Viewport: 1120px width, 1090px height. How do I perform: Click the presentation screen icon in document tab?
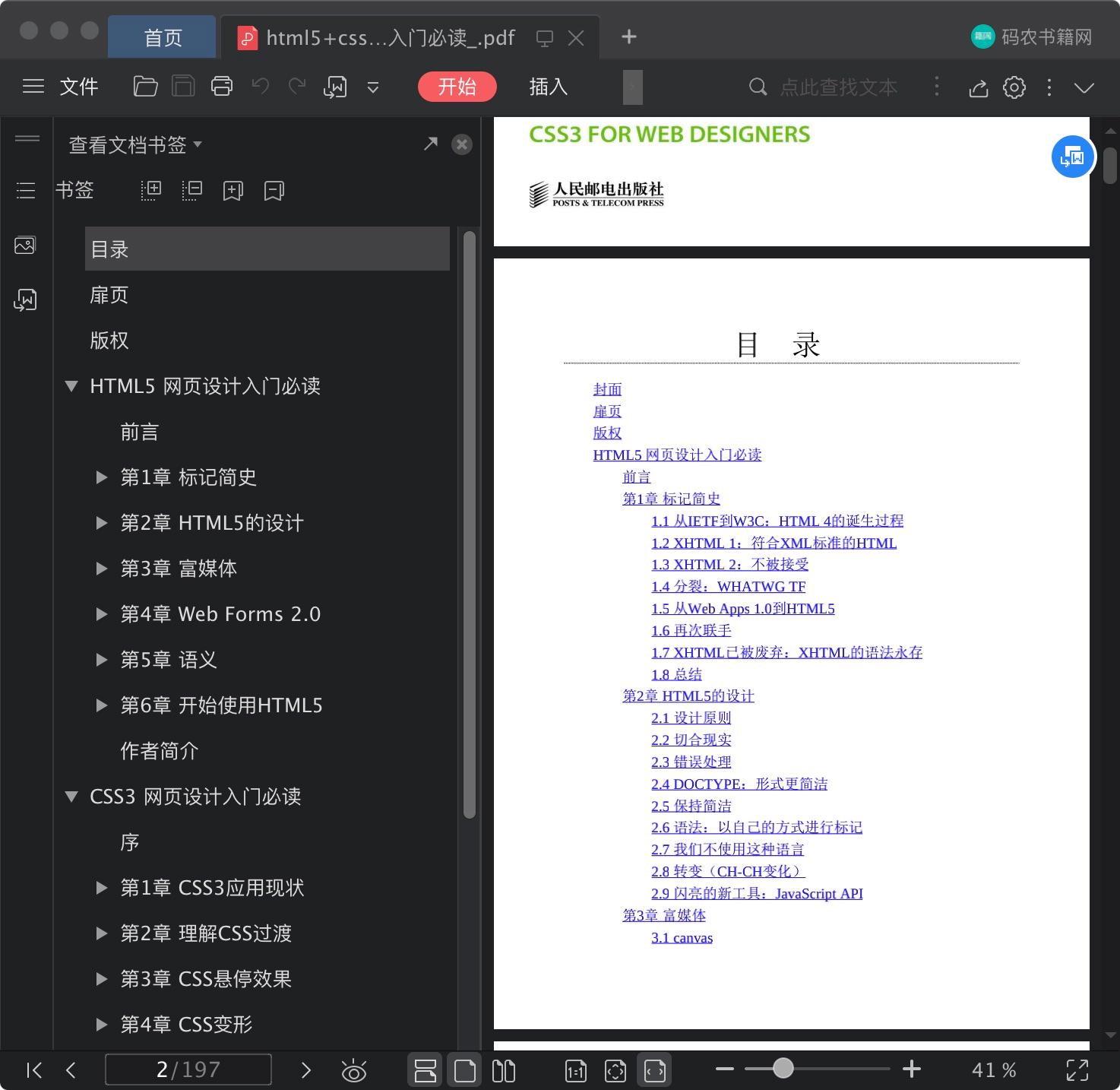click(545, 38)
